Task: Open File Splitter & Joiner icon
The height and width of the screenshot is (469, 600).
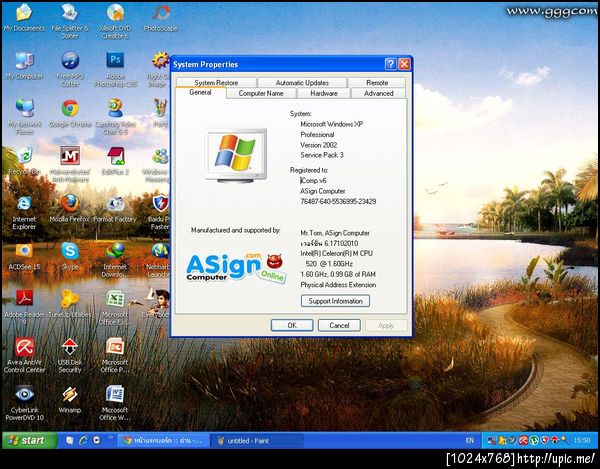Action: pyautogui.click(x=70, y=21)
